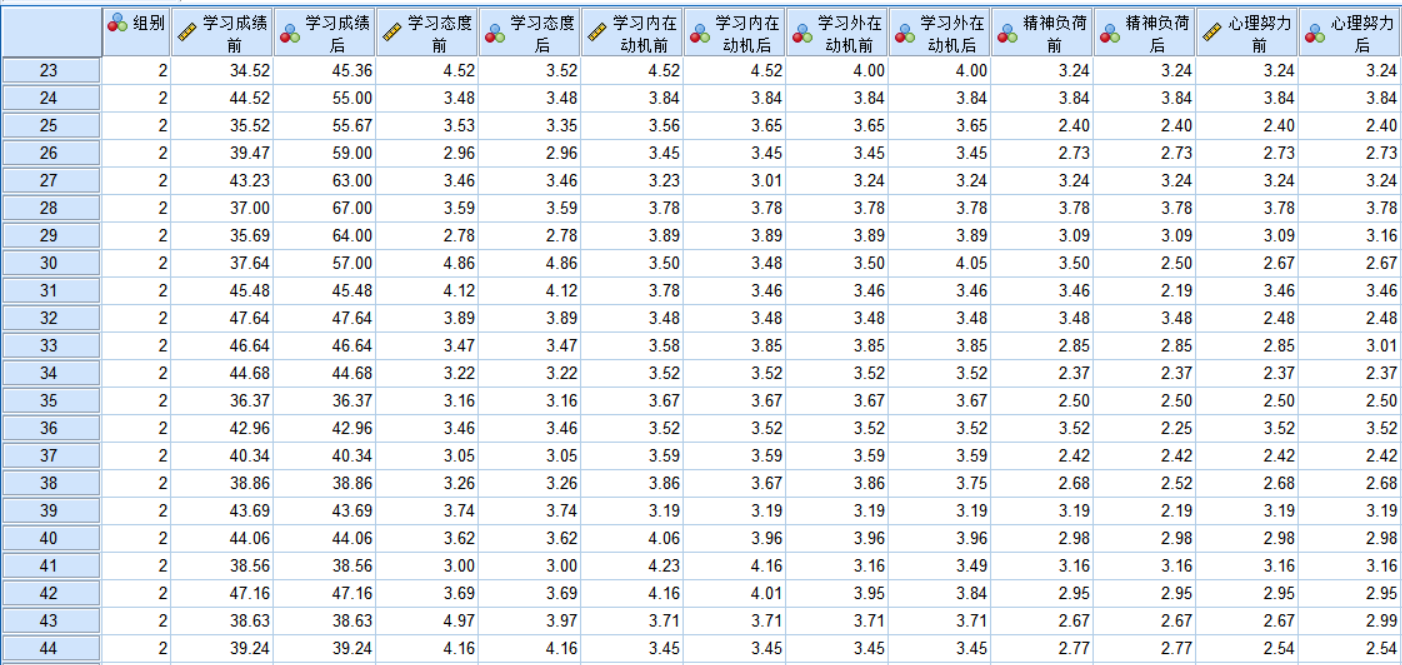The width and height of the screenshot is (1402, 665).
Task: Select row number 23 header
Action: [x=50, y=70]
